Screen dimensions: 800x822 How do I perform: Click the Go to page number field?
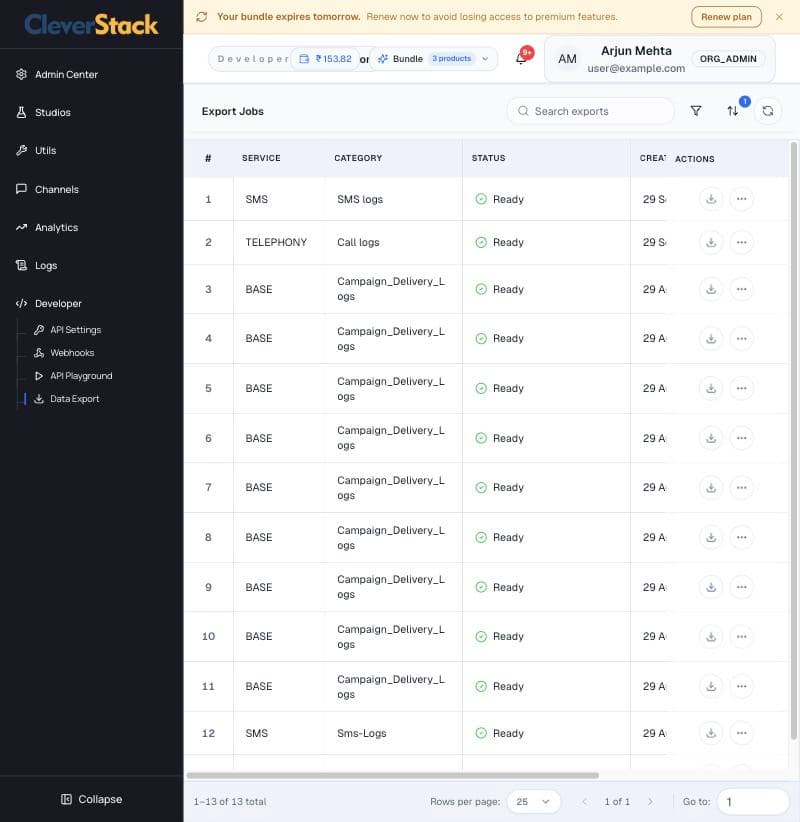click(x=753, y=802)
